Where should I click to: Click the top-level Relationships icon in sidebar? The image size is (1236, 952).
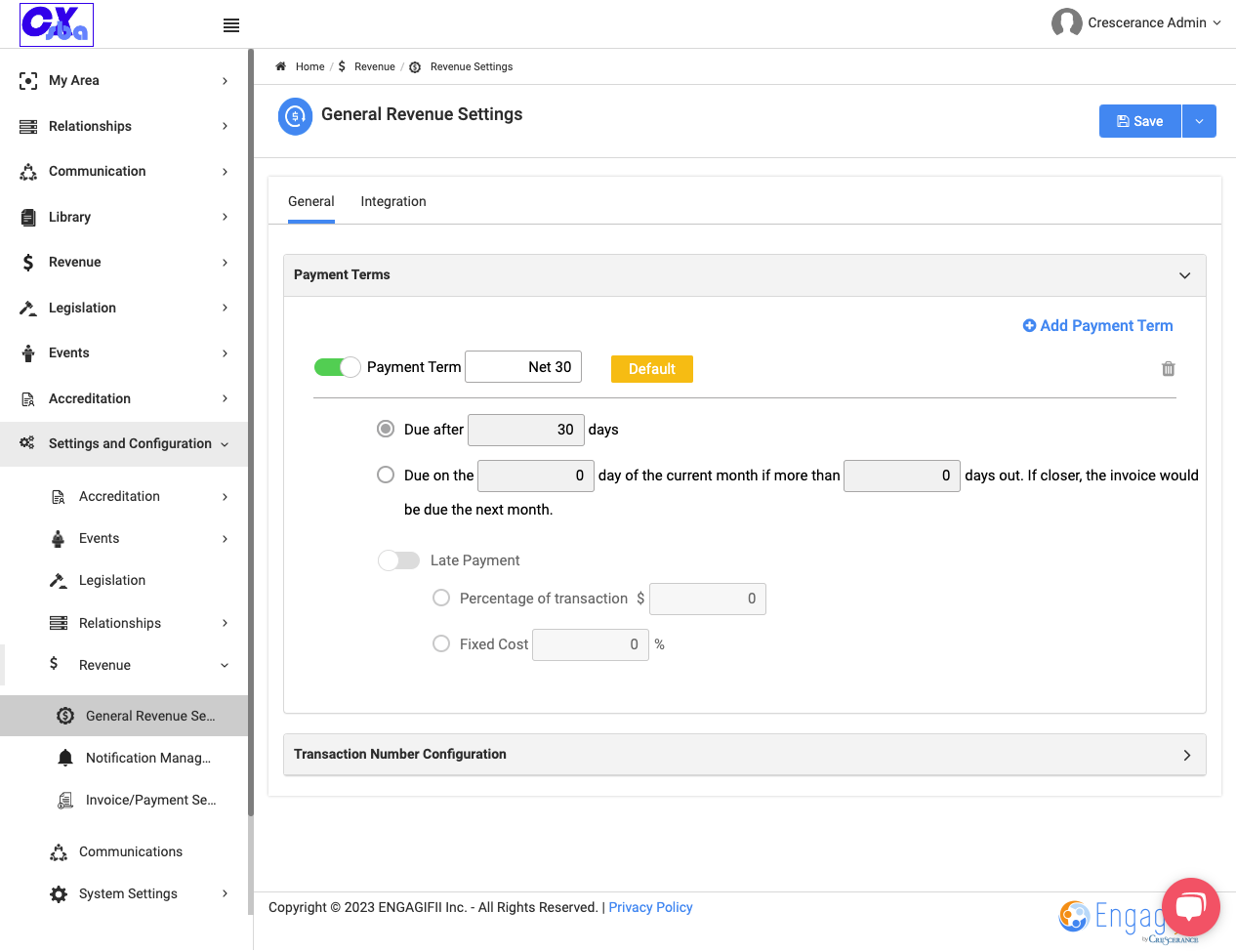[28, 126]
